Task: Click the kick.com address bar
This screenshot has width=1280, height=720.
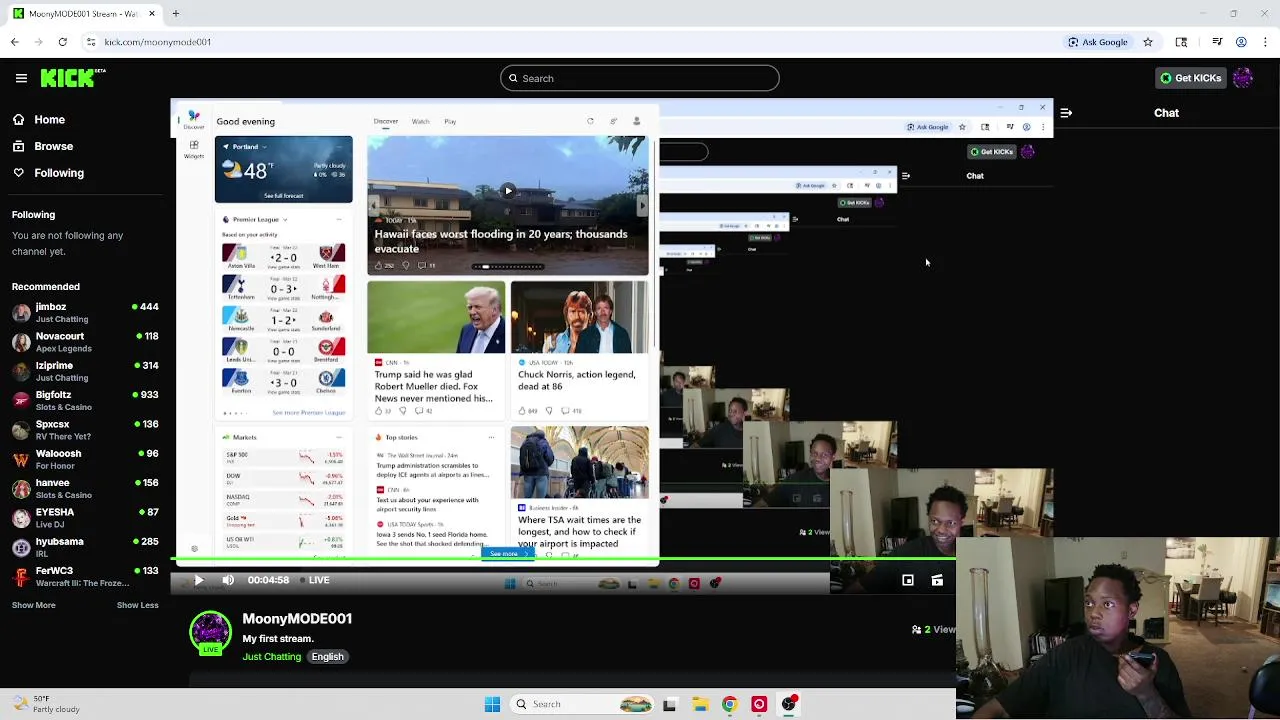Action: click(x=570, y=42)
